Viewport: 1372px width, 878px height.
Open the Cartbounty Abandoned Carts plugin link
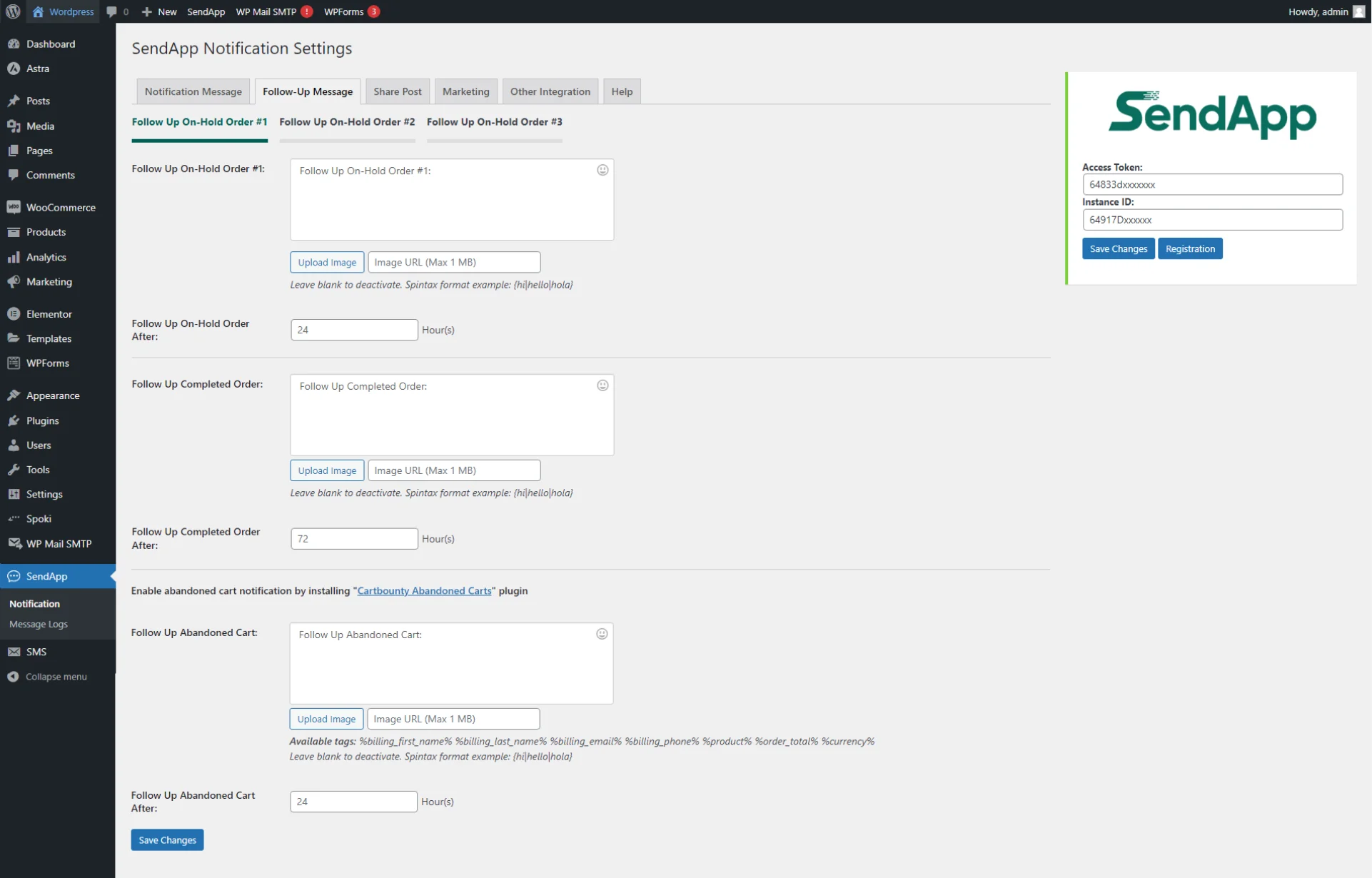pyautogui.click(x=424, y=590)
